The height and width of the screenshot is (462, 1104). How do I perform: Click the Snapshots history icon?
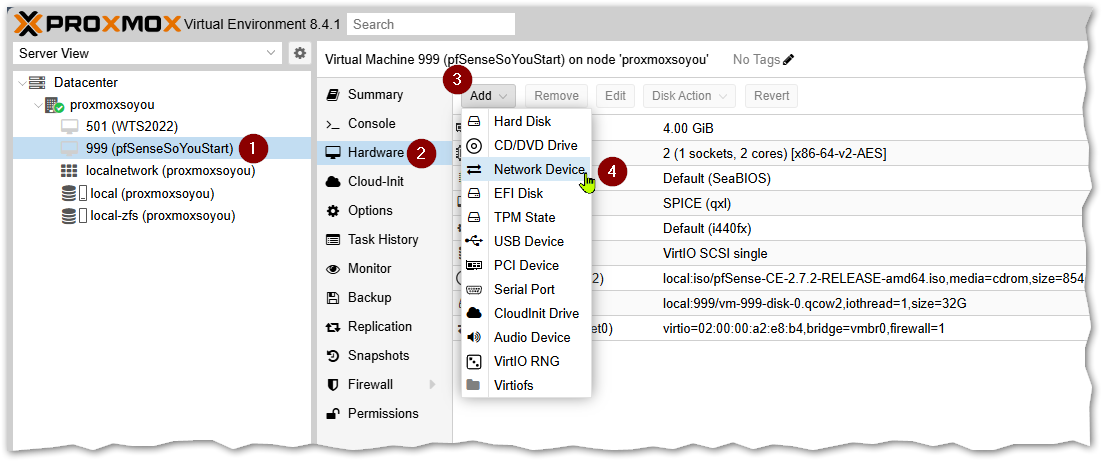[333, 356]
